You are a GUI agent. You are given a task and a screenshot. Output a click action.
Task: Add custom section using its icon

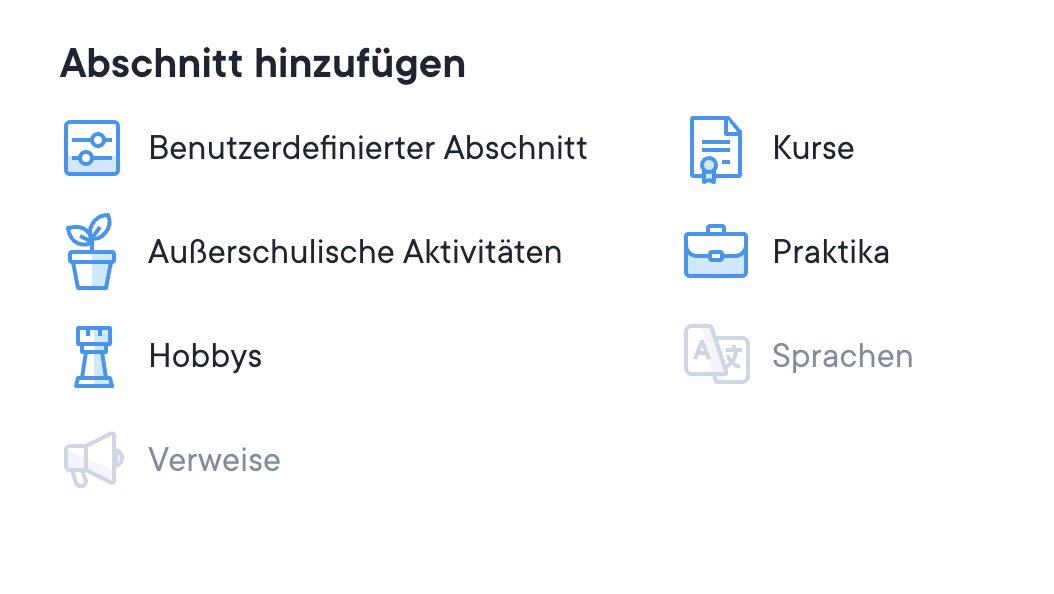[91, 148]
